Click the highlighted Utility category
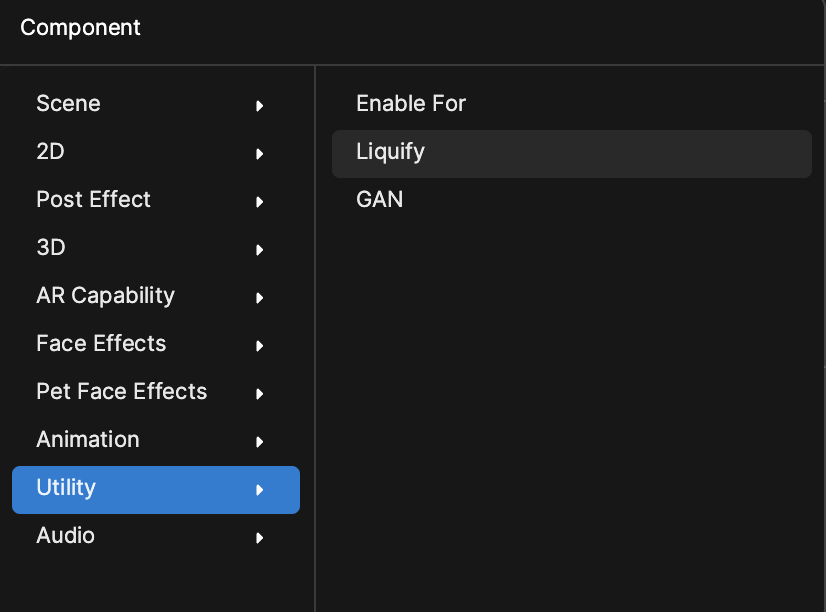The height and width of the screenshot is (612, 826). 156,490
